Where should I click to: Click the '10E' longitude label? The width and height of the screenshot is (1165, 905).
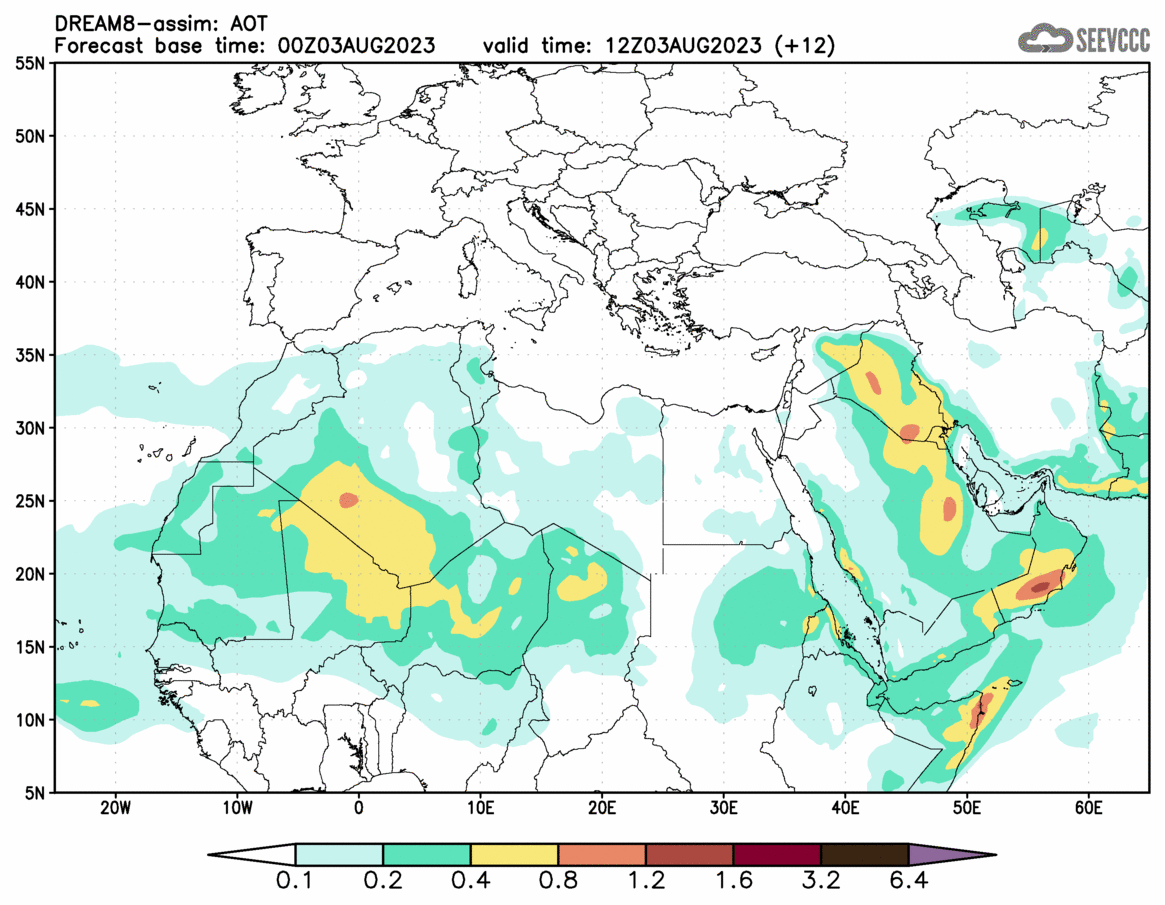[481, 808]
